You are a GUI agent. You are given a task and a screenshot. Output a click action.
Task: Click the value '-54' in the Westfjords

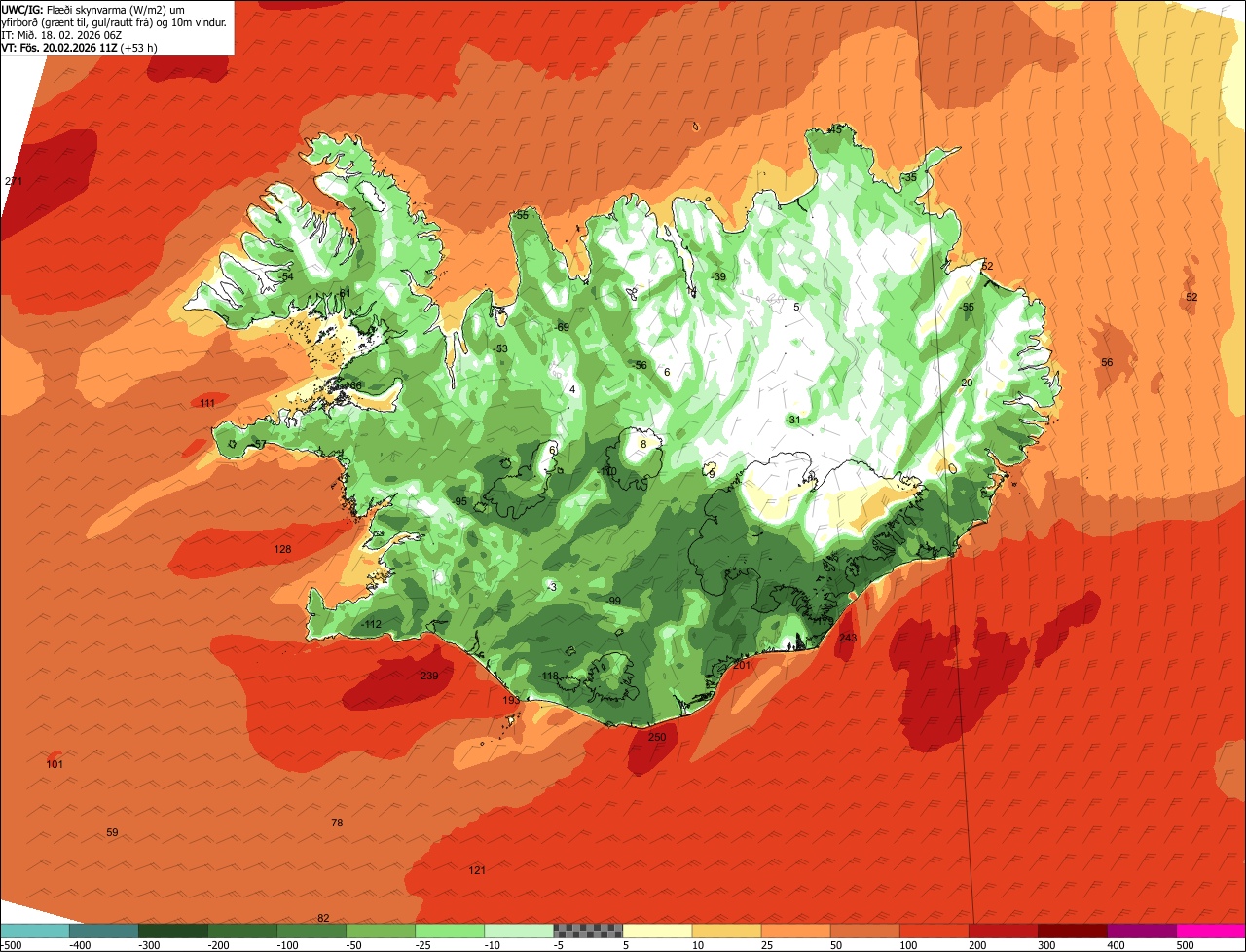284,277
